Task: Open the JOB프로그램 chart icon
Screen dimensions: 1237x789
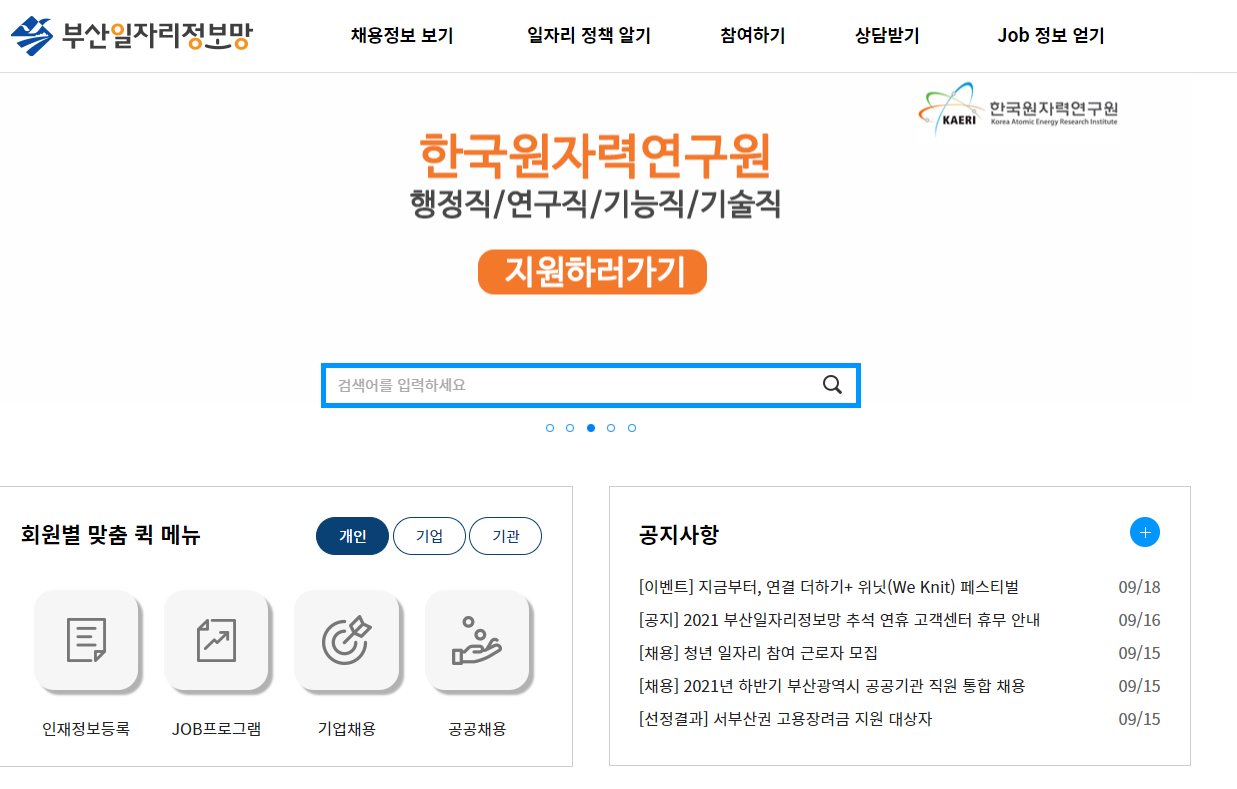Action: coord(216,640)
